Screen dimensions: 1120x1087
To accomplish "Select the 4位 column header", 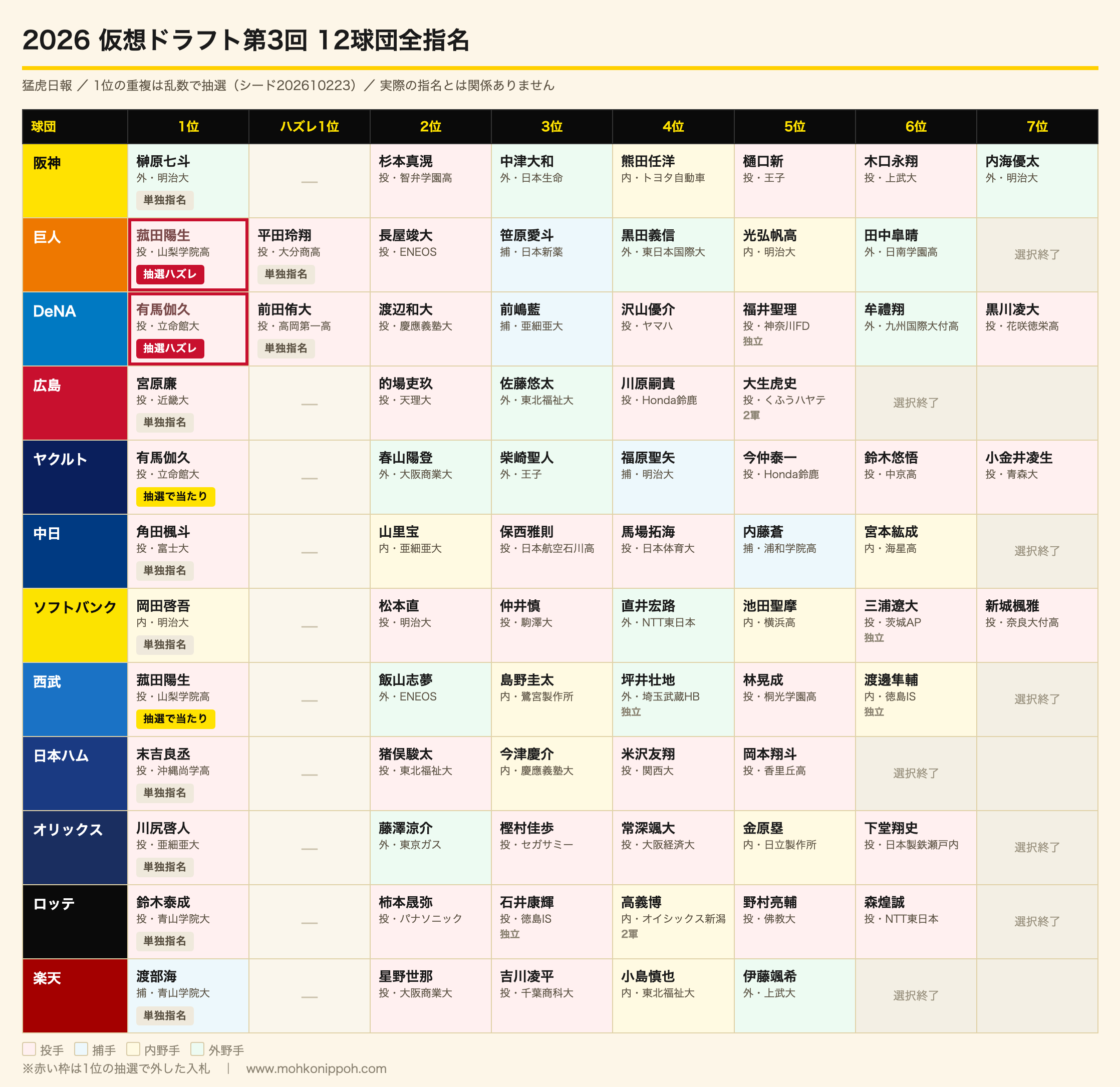I will click(673, 126).
